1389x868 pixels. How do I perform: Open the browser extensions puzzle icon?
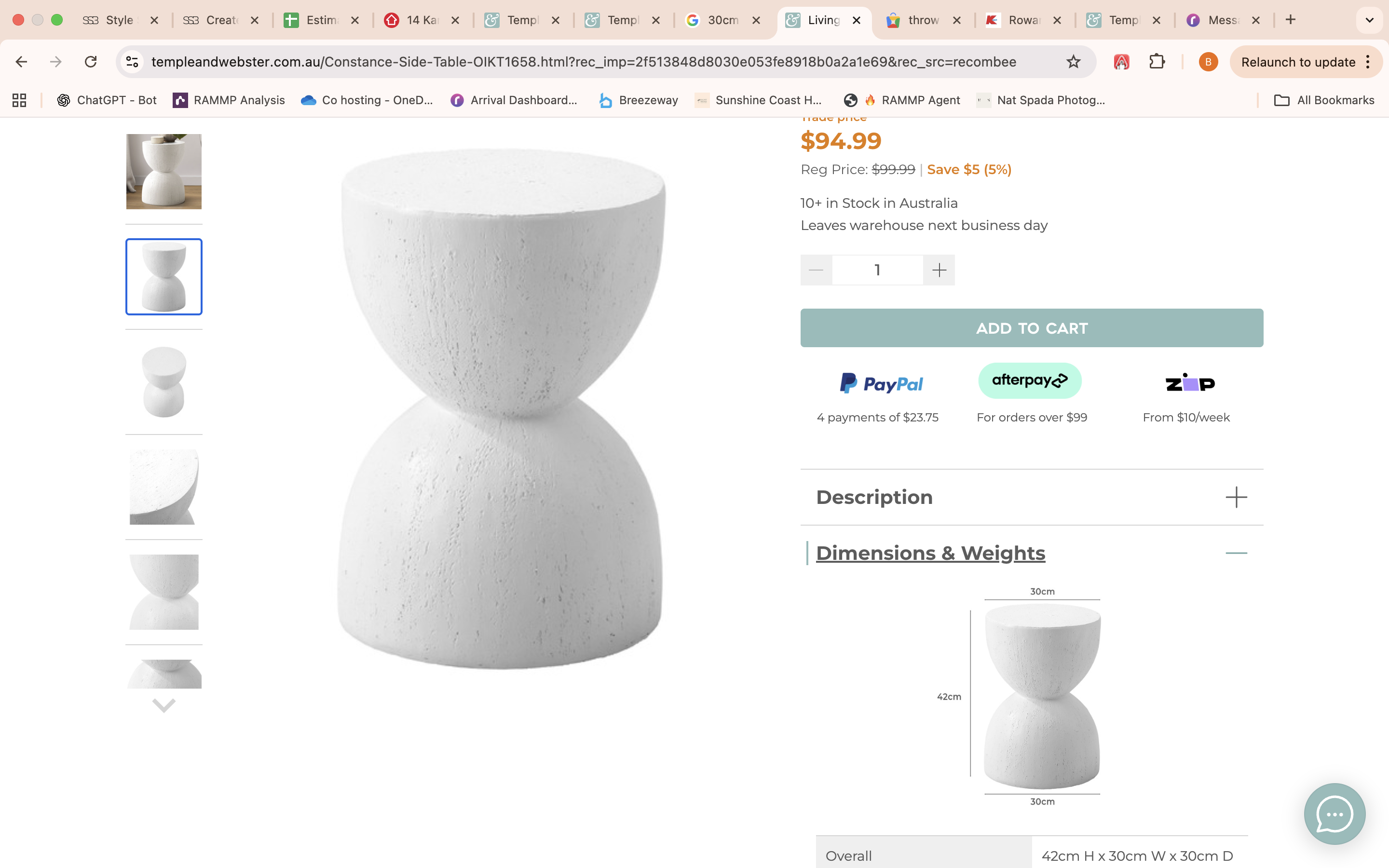click(1157, 62)
